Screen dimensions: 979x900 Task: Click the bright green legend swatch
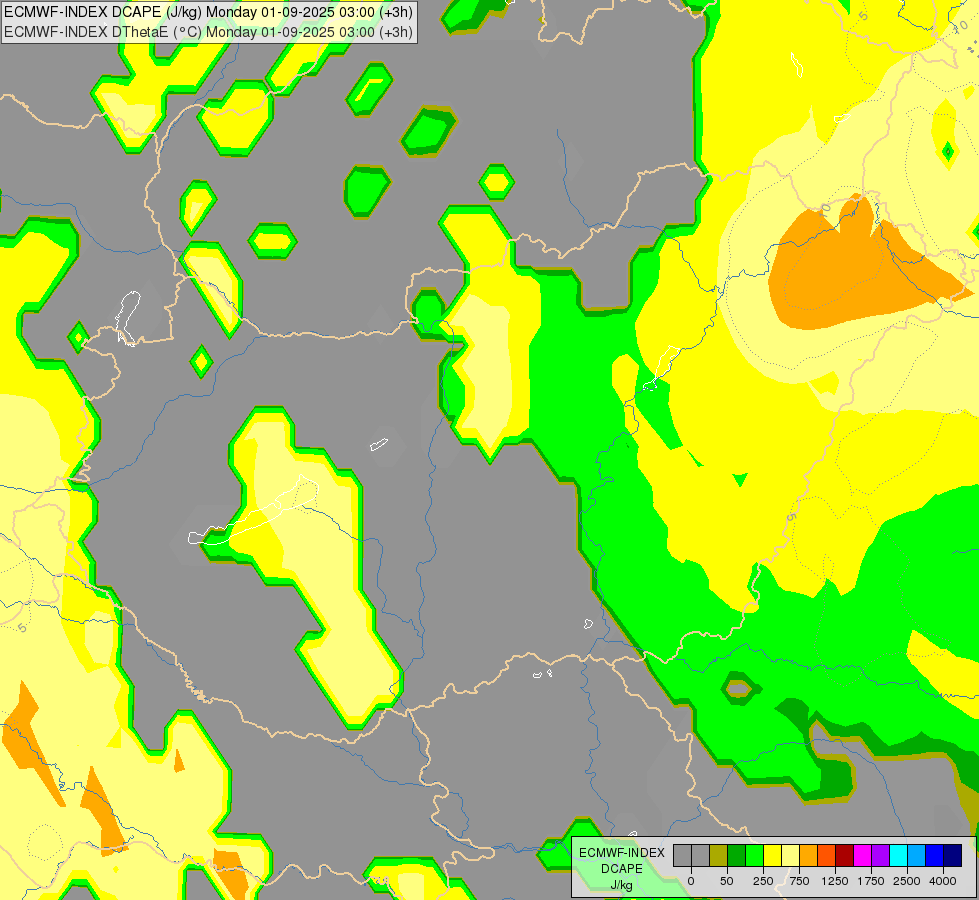click(754, 855)
